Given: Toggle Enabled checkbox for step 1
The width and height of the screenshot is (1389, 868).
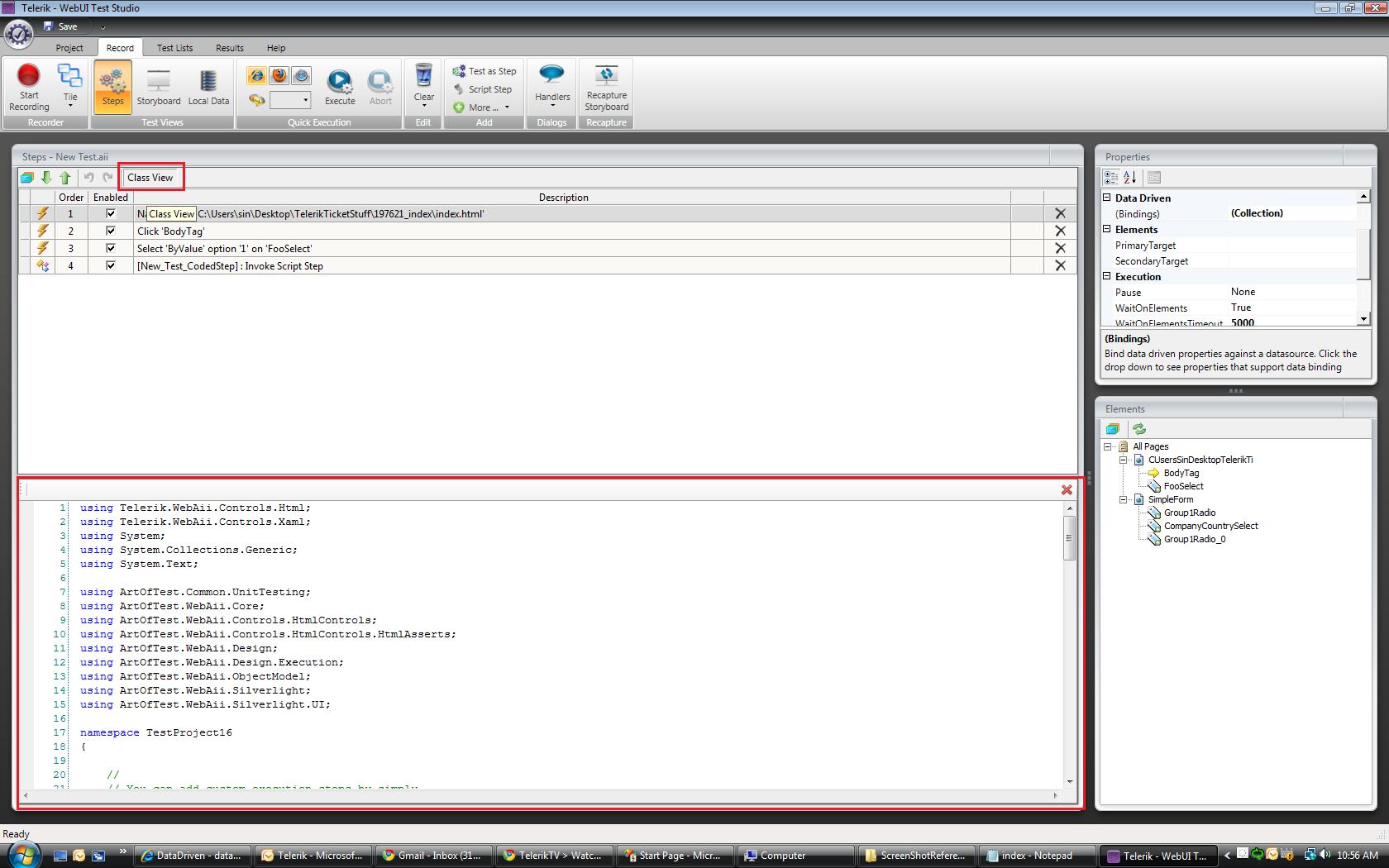Looking at the screenshot, I should (x=111, y=213).
